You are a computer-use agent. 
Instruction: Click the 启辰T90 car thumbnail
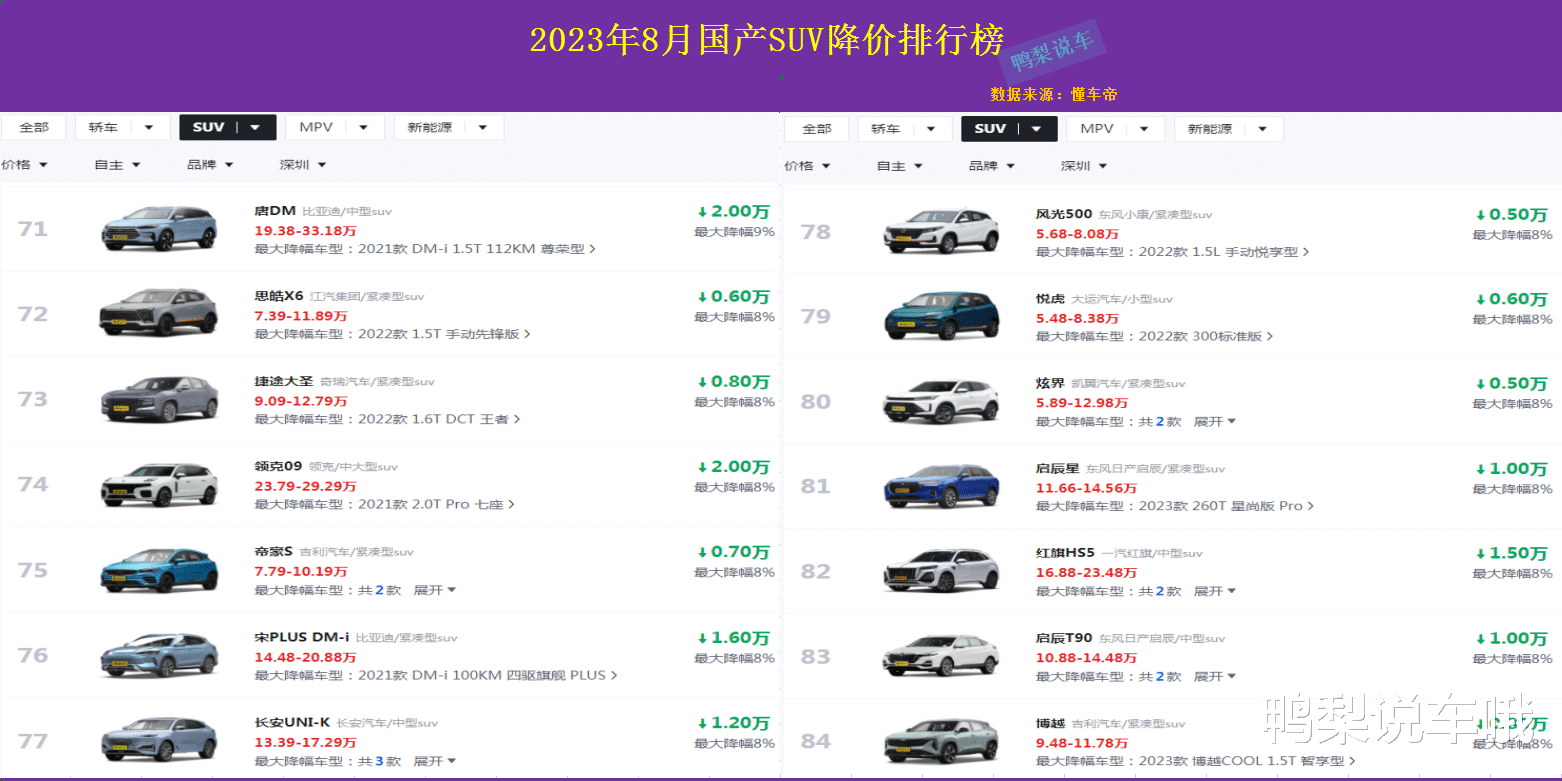[x=942, y=656]
